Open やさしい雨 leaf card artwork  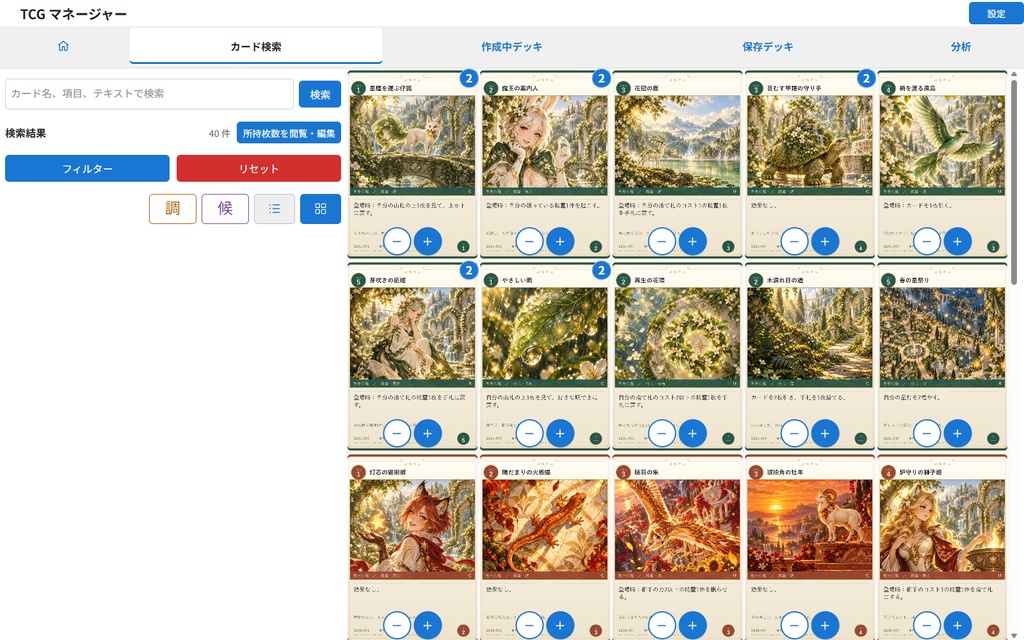(545, 334)
